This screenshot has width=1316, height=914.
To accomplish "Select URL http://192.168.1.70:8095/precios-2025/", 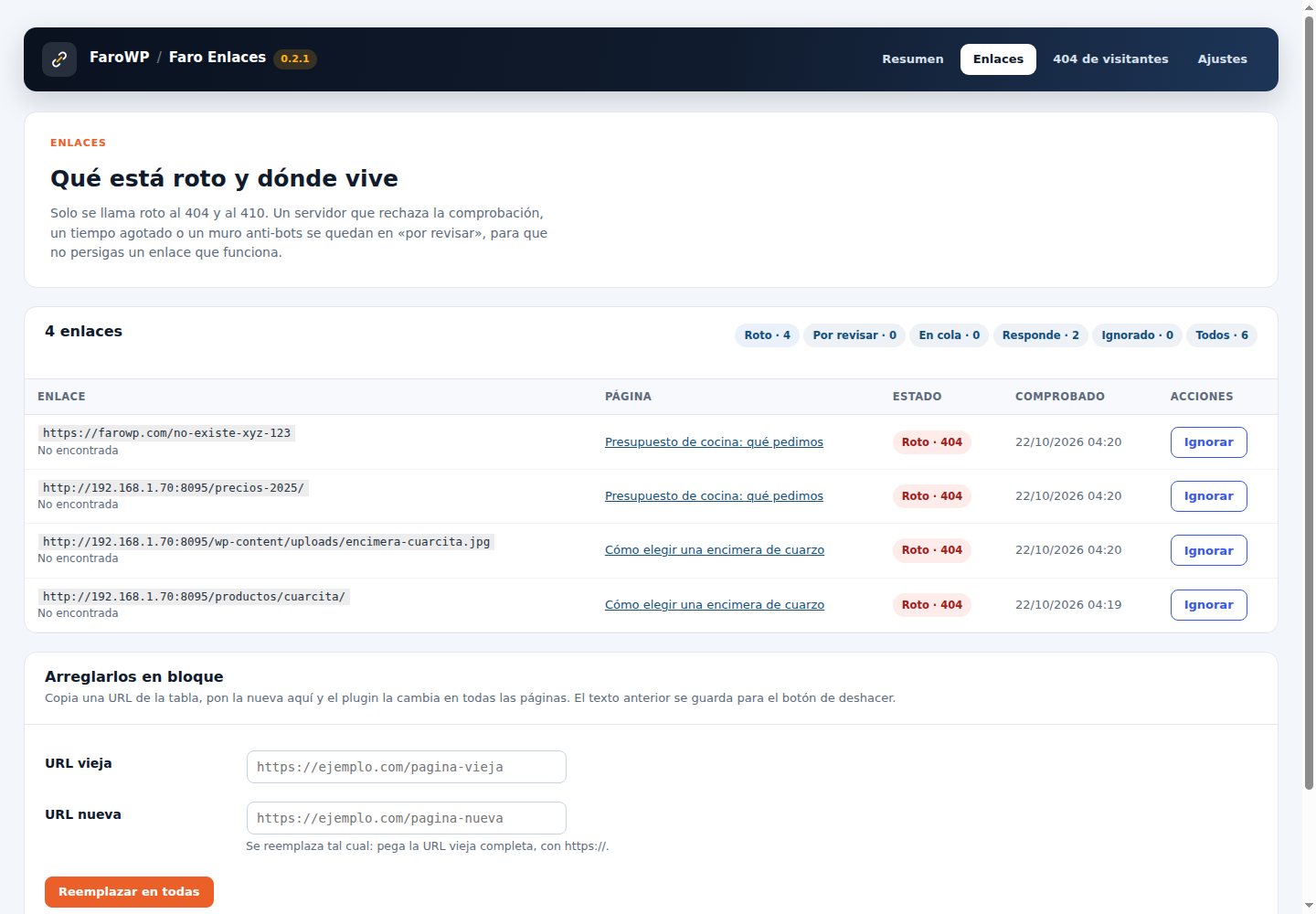I will coord(174,488).
